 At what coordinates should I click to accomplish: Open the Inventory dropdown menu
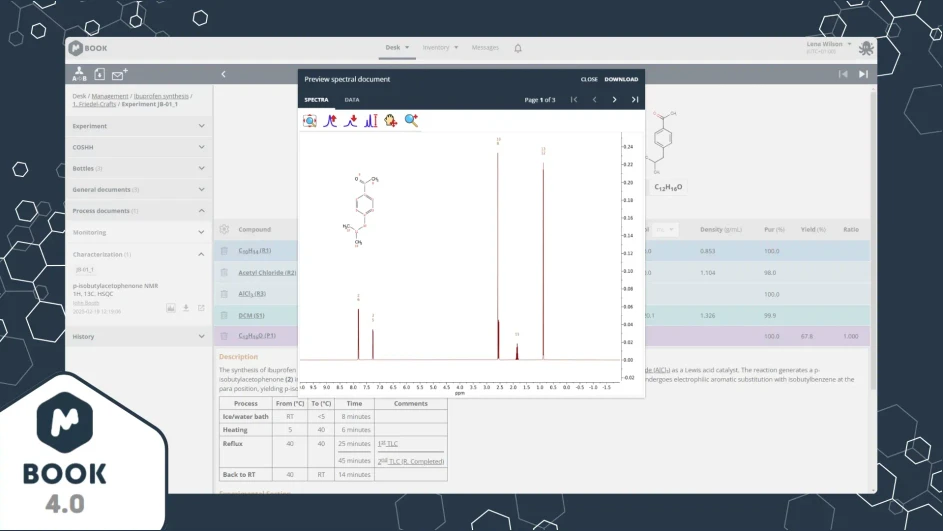coord(440,48)
